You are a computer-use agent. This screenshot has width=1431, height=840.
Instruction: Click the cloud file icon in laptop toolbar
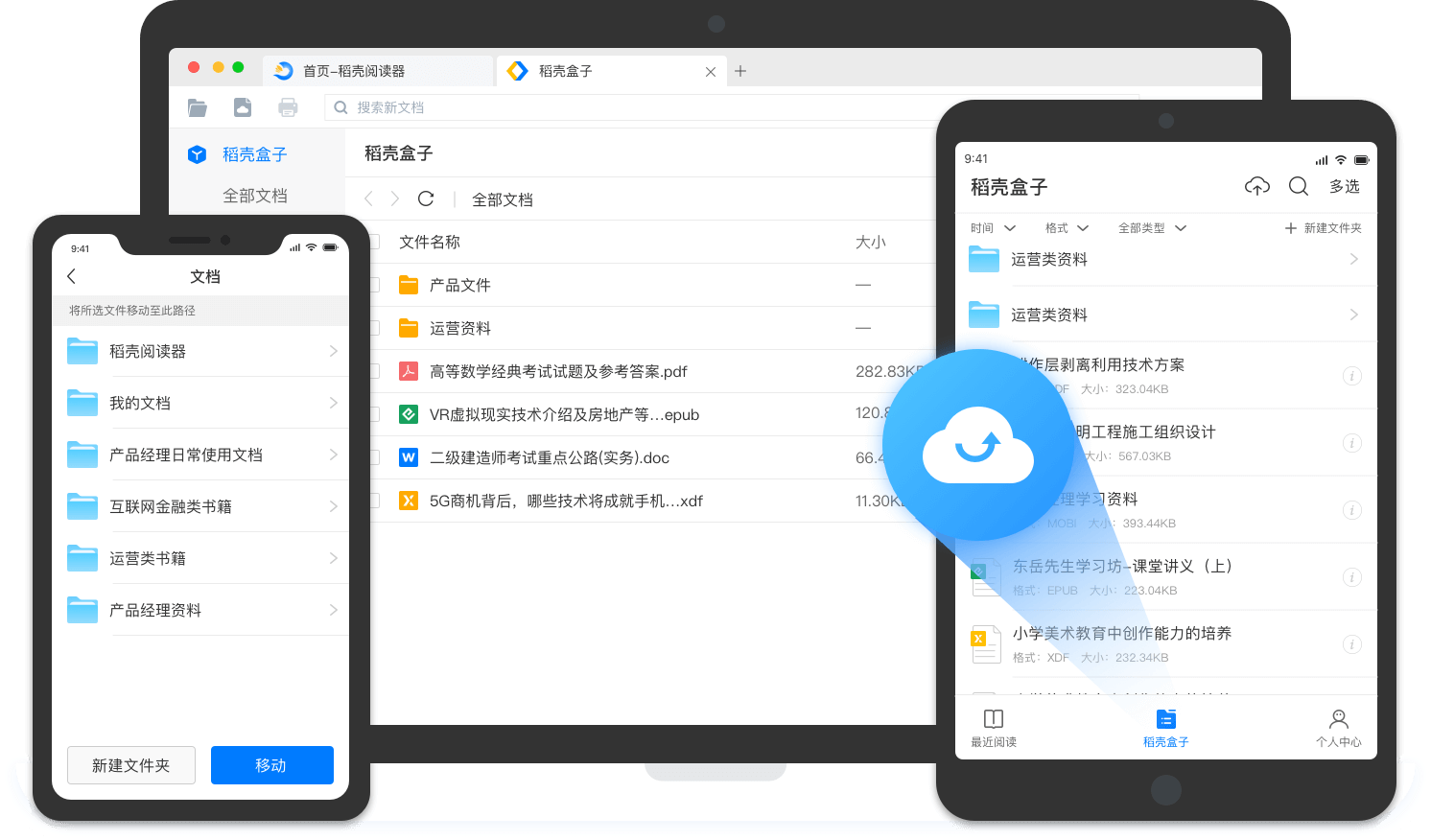243,107
